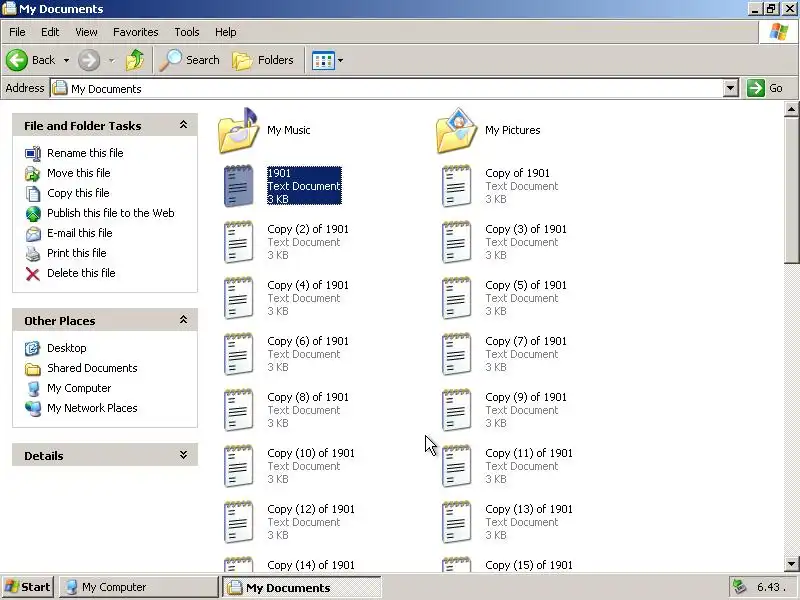Viewport: 800px width, 600px height.
Task: Open Shared Documents in Other Places
Action: tap(92, 368)
